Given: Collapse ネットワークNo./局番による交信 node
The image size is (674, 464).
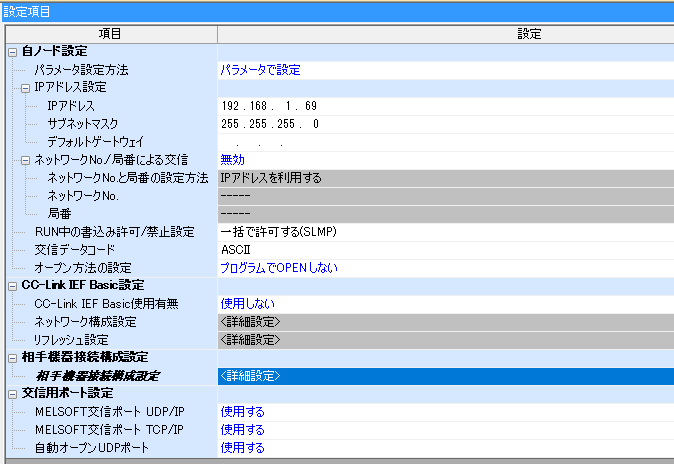Looking at the screenshot, I should [26, 160].
